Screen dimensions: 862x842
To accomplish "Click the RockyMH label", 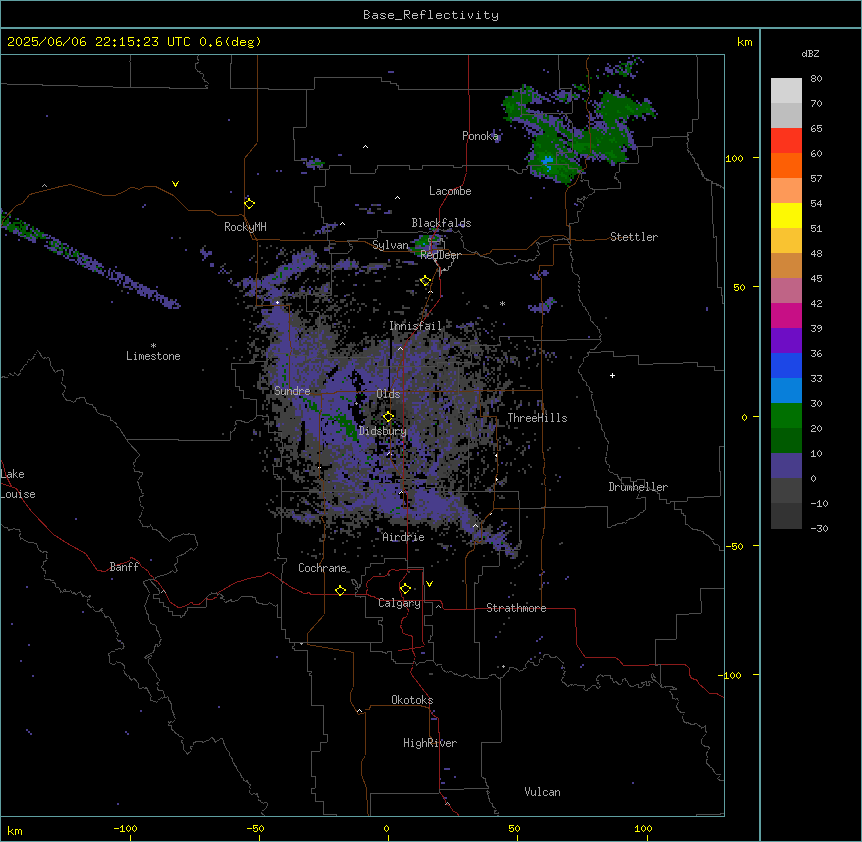I will pyautogui.click(x=245, y=227).
